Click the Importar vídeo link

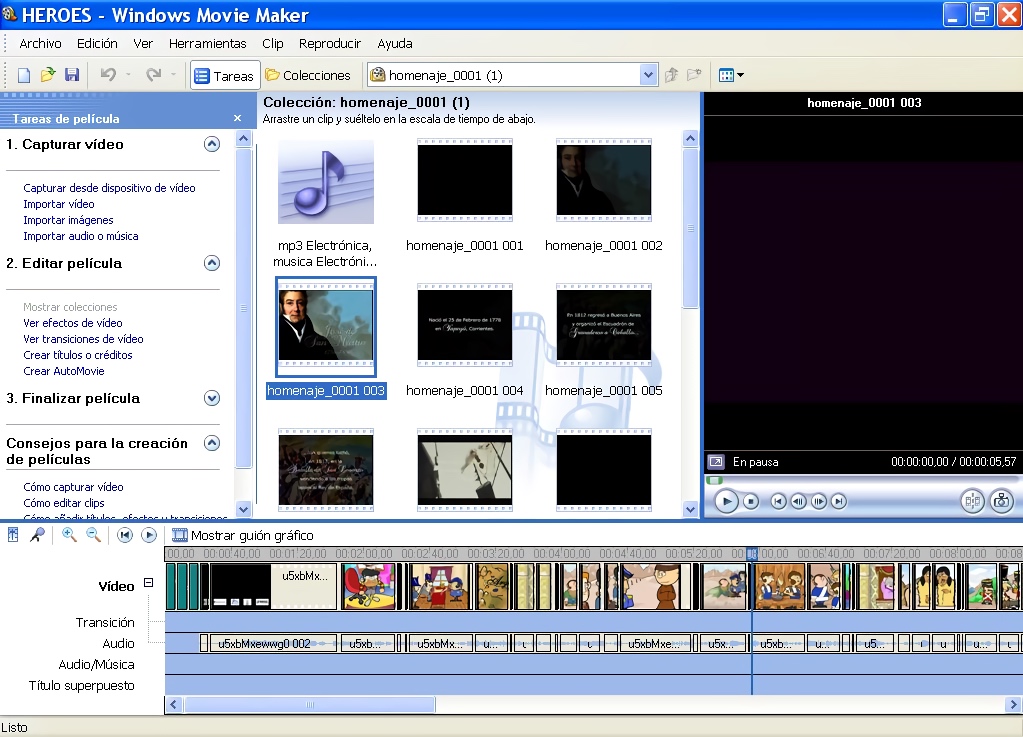(59, 204)
